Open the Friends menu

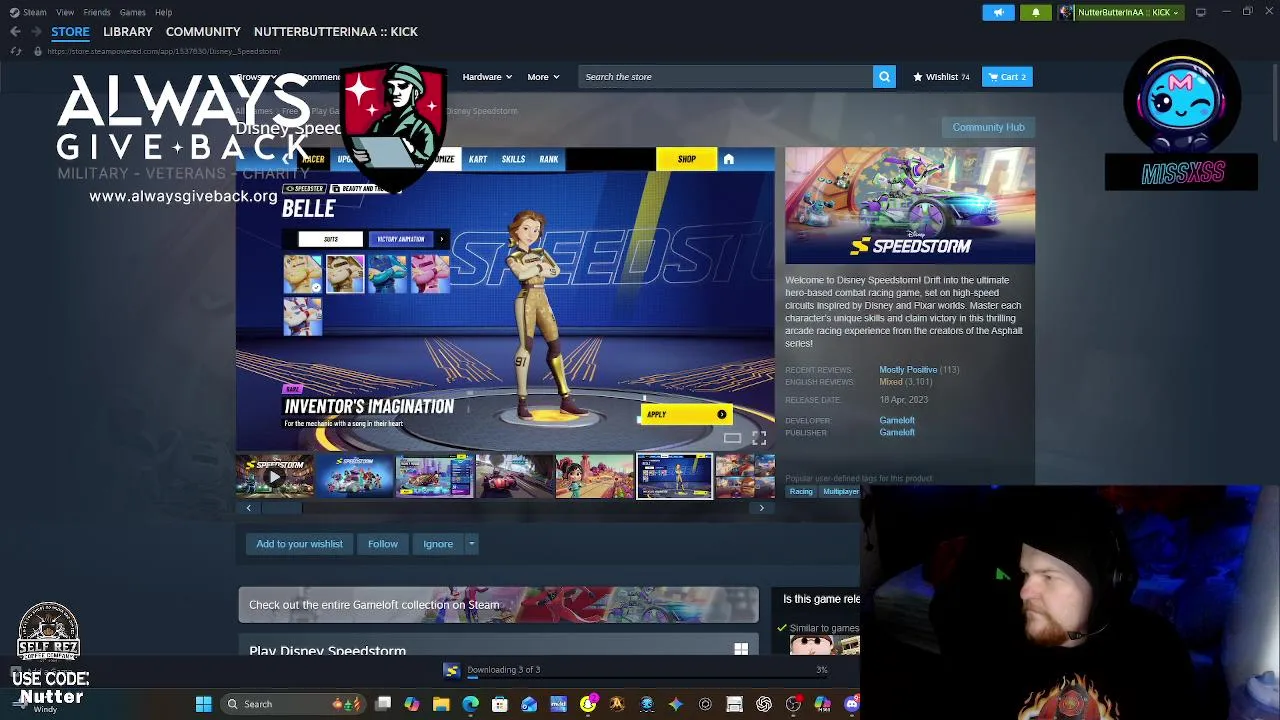(x=97, y=12)
